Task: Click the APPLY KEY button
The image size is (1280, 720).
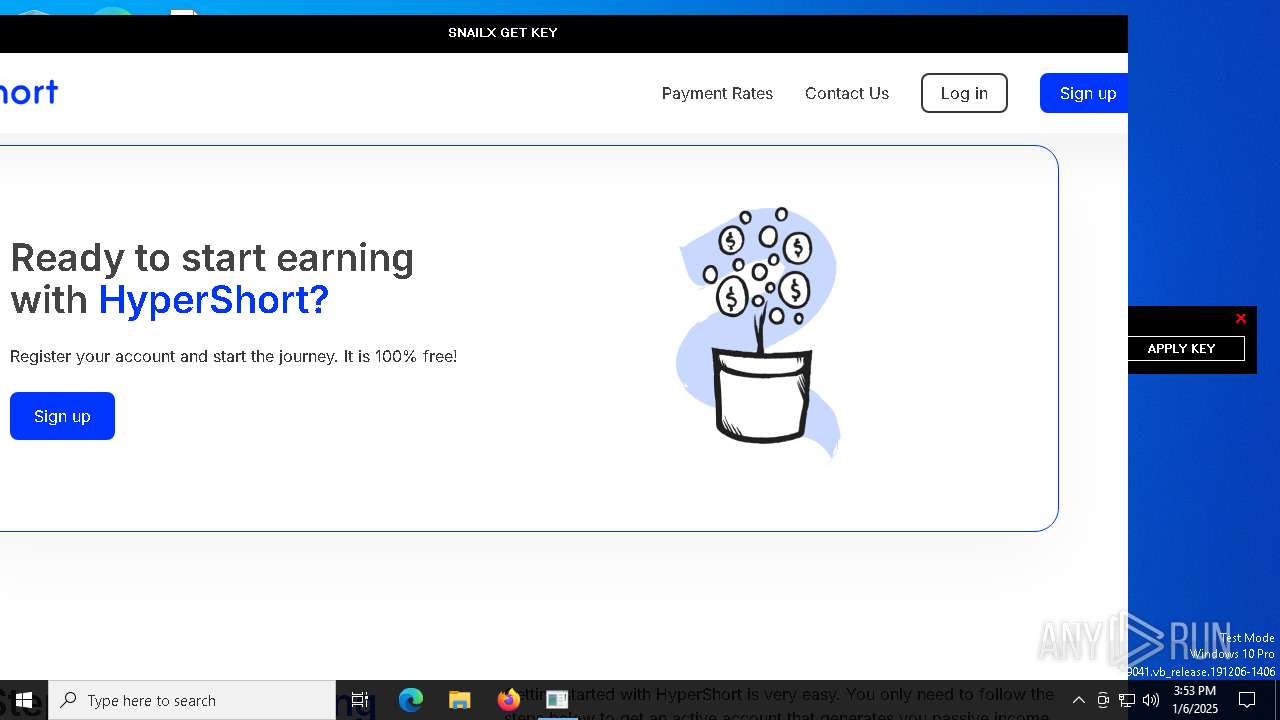Action: pyautogui.click(x=1181, y=348)
